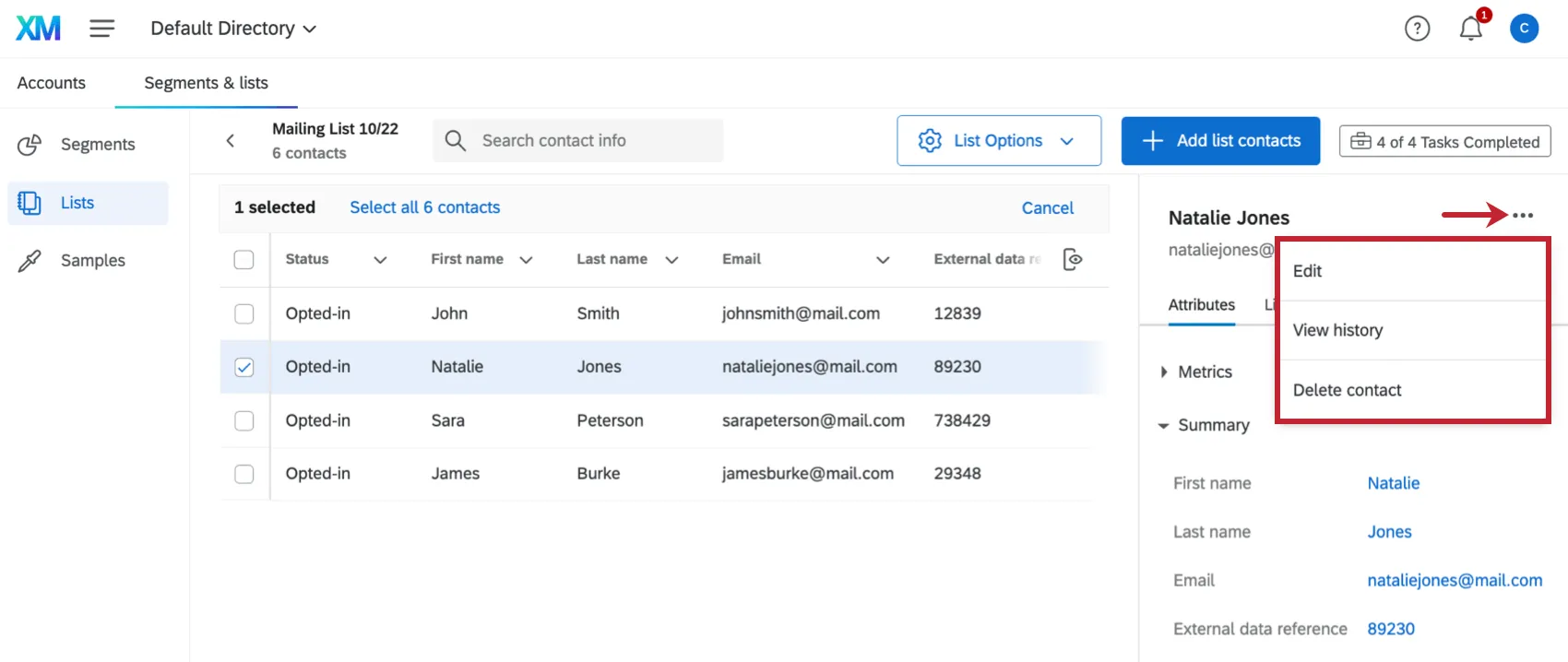
Task: Open the List Options dropdown
Action: [x=998, y=140]
